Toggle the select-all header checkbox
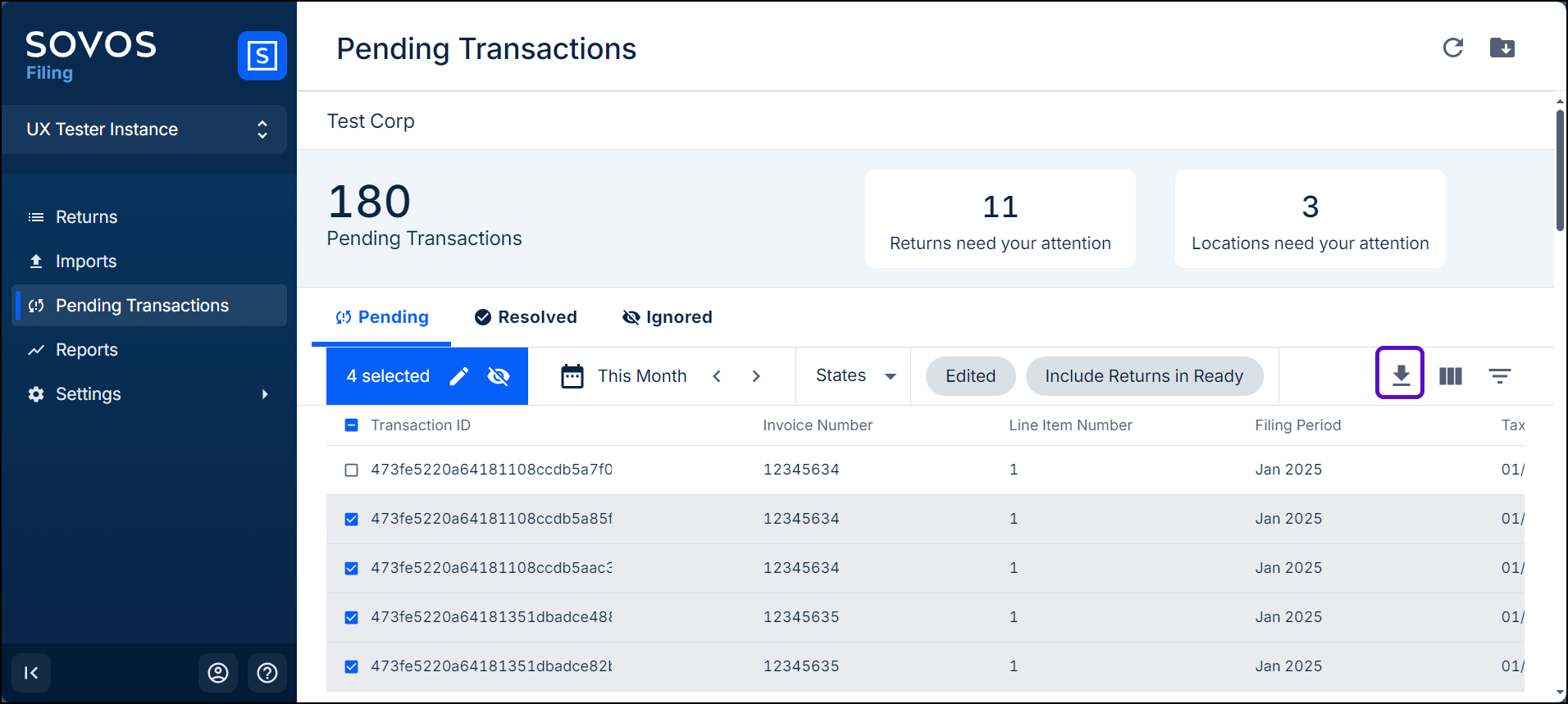 pos(352,425)
